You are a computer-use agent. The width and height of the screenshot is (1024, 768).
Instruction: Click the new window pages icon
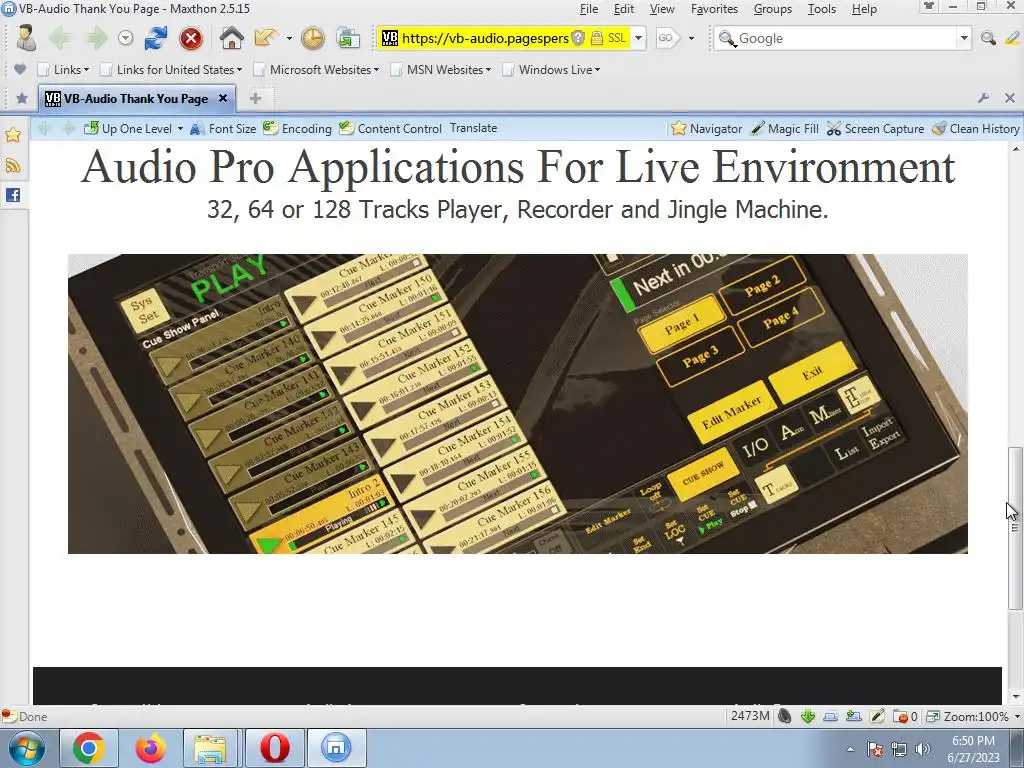[x=348, y=39]
